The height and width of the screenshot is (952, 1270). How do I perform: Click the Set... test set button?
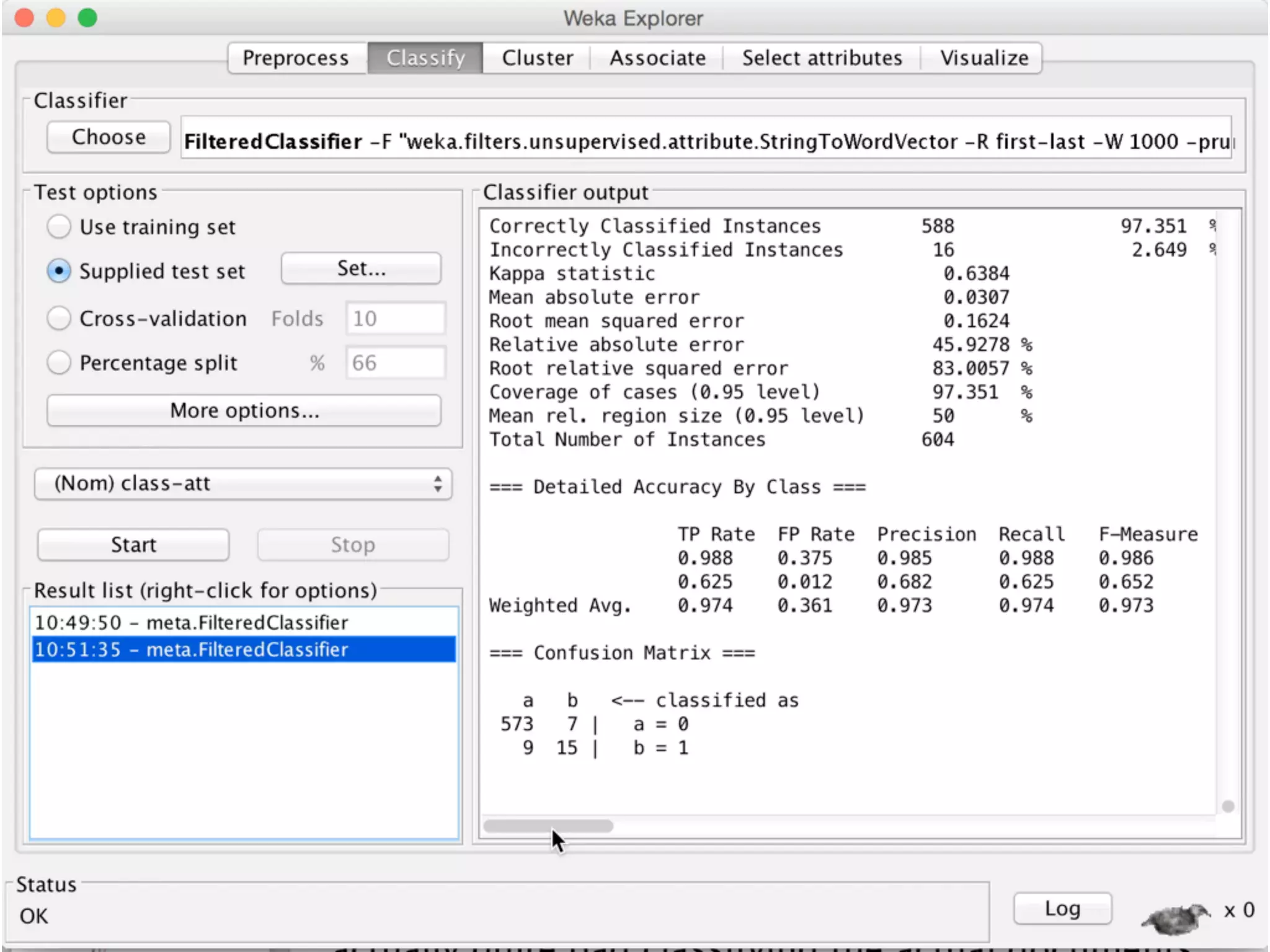[361, 269]
